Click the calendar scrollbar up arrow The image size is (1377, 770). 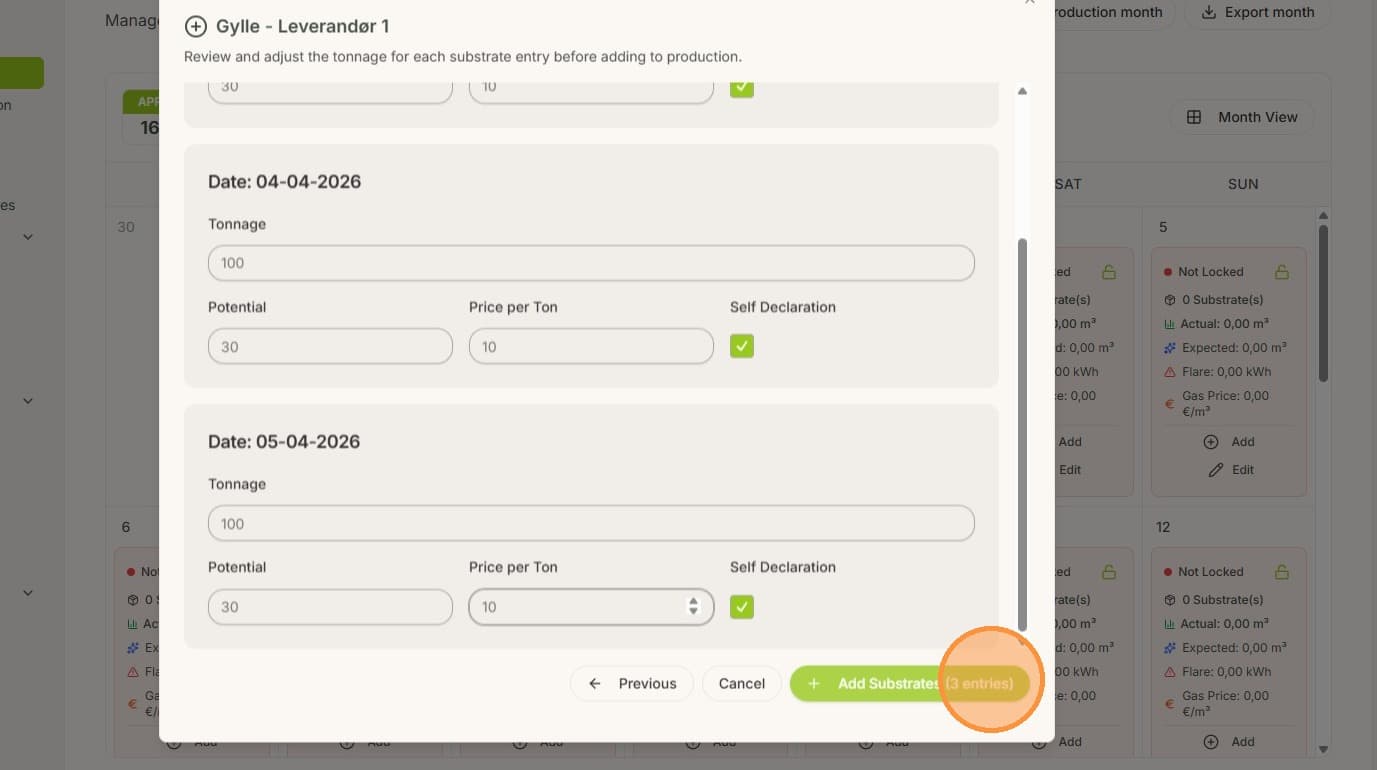(x=1323, y=215)
